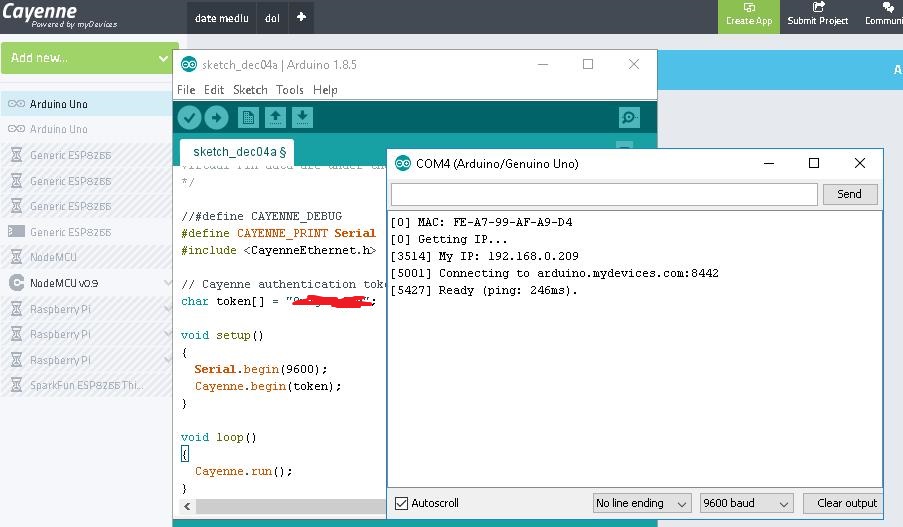This screenshot has height=527, width=903.
Task: Click icon of second greyed Arduino Uno device
Action: pos(16,129)
